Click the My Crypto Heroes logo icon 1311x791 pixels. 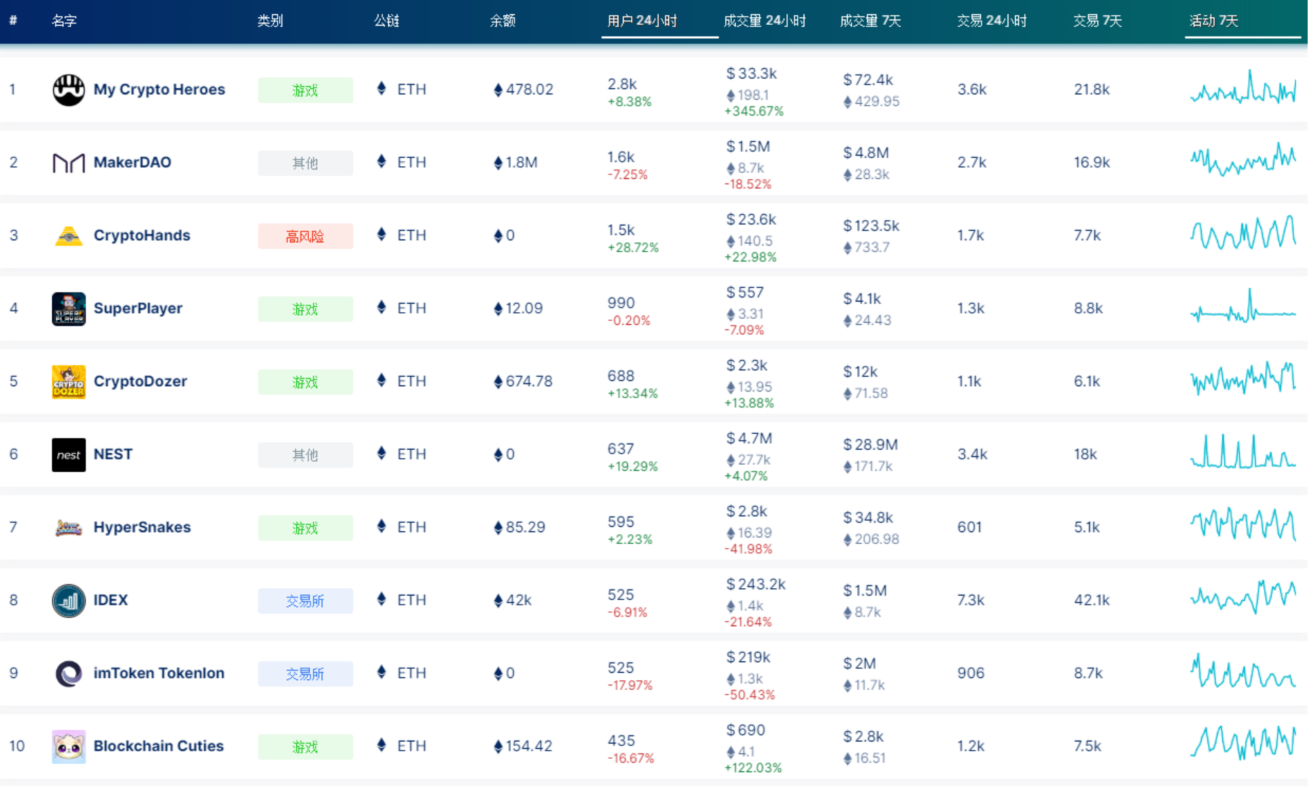[69, 90]
